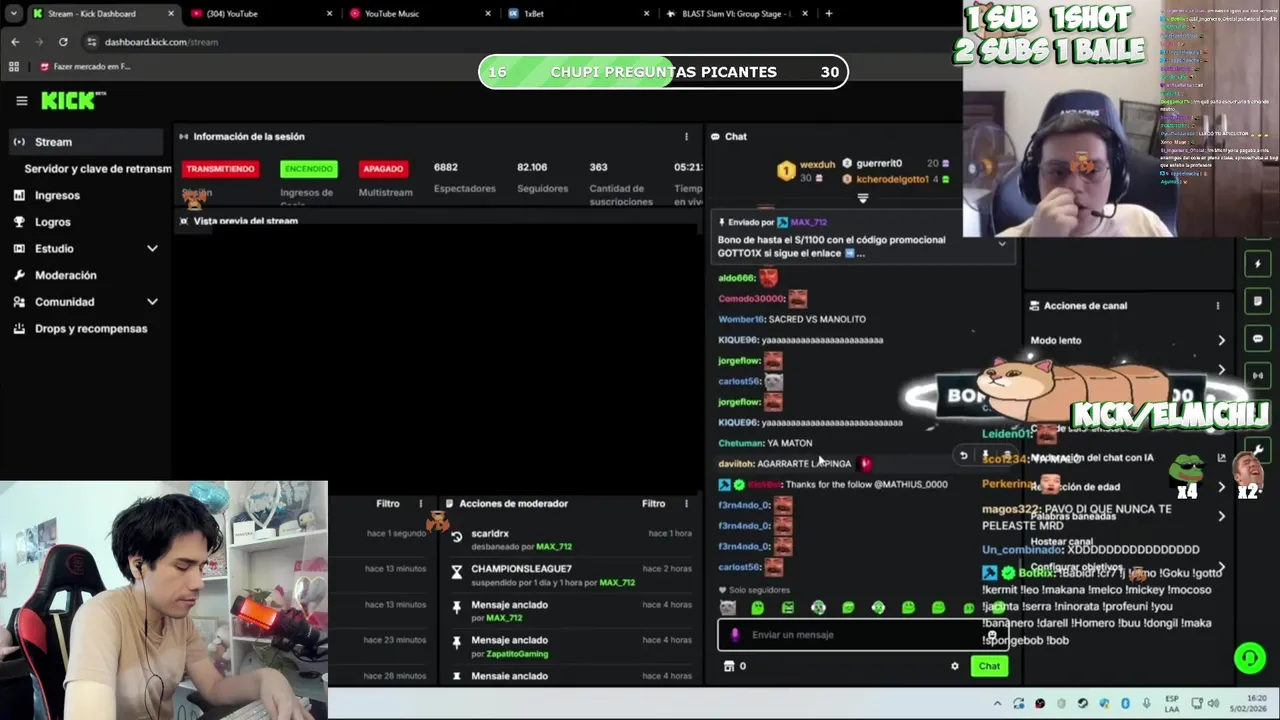The width and height of the screenshot is (1280, 720).
Task: Open Acciones de moderador Filtro
Action: (653, 504)
